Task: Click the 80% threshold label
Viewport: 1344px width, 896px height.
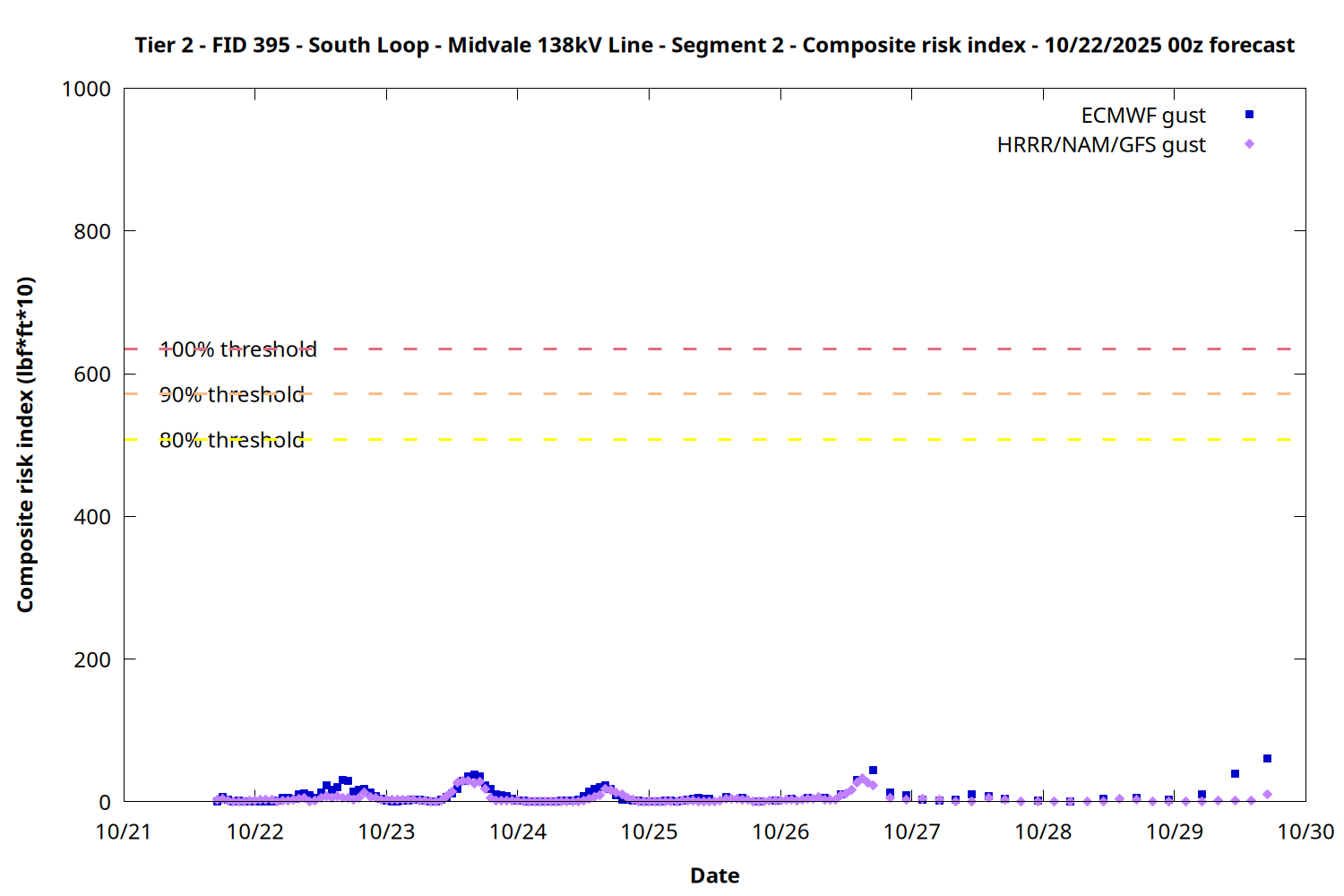Action: pyautogui.click(x=232, y=441)
